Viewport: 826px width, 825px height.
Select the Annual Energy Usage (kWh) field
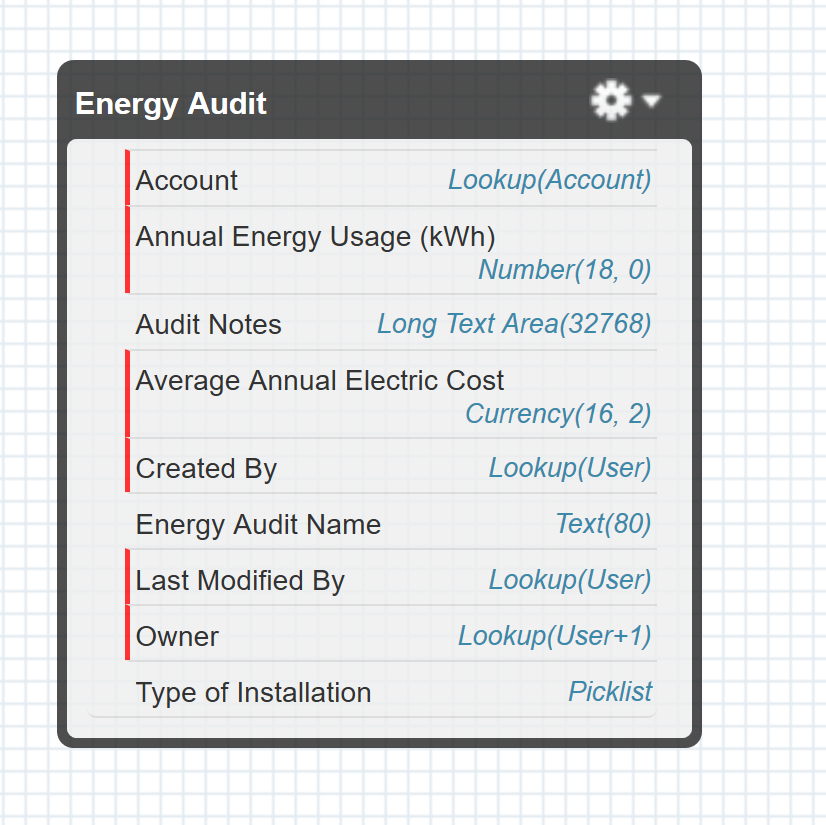point(315,237)
